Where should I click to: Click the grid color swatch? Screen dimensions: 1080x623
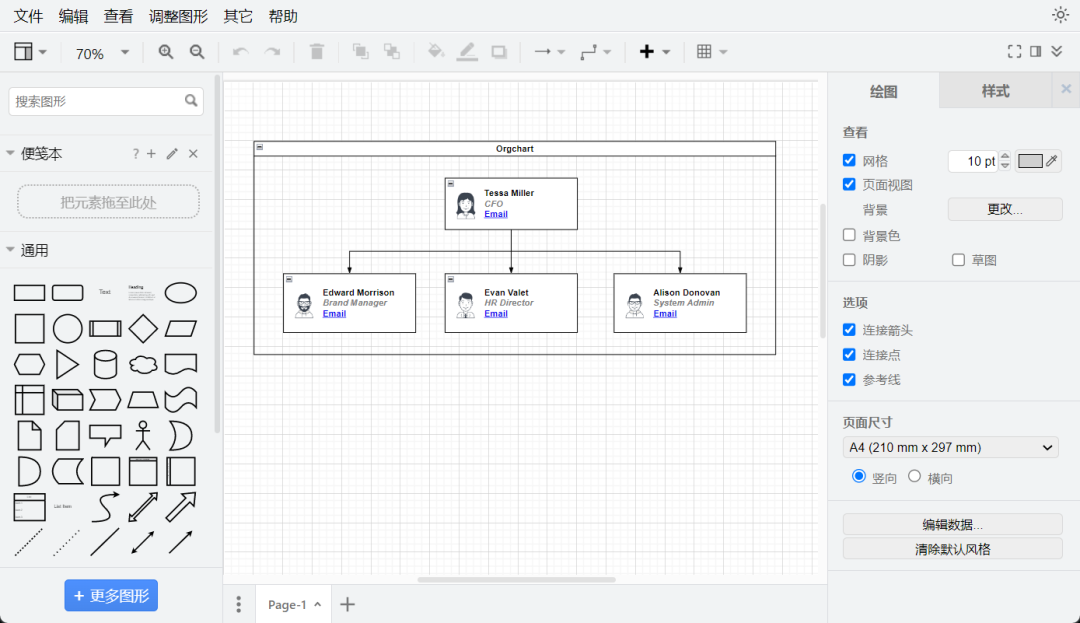pos(1030,161)
